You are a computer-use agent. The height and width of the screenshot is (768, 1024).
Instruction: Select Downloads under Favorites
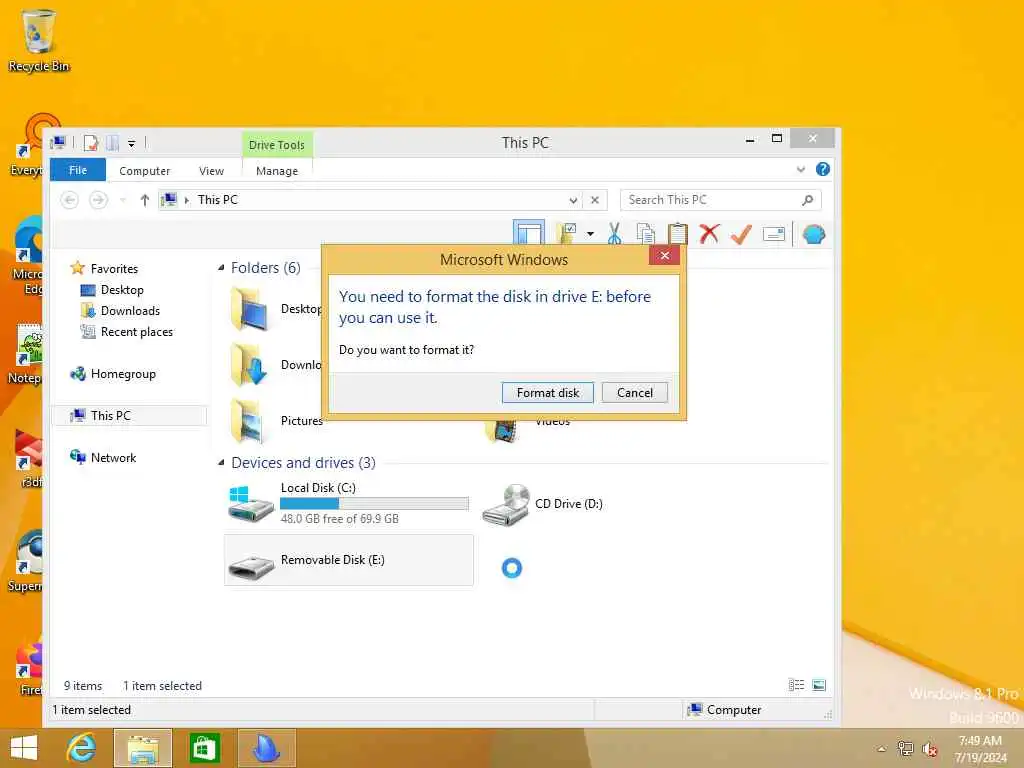pos(130,310)
